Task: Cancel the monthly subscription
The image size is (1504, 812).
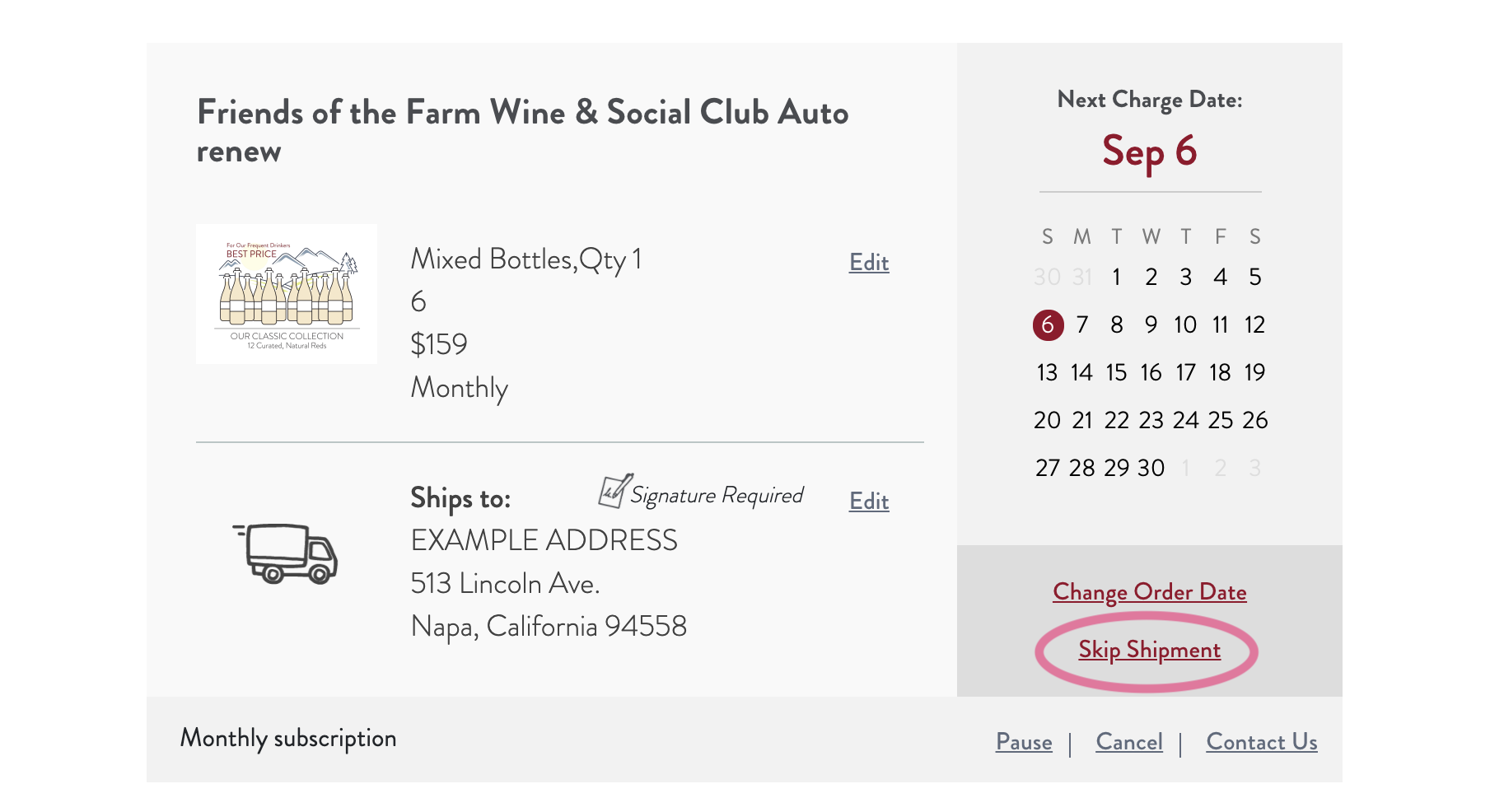Action: point(1129,742)
